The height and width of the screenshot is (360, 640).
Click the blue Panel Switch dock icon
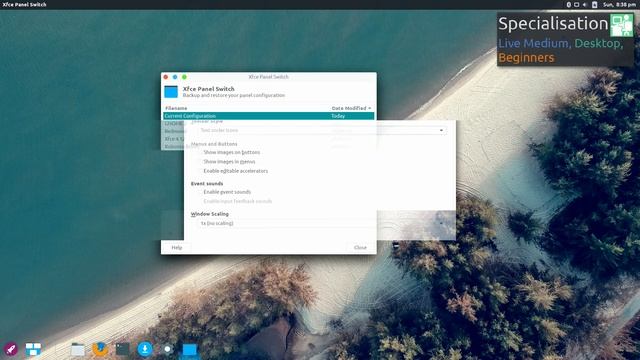[189, 350]
